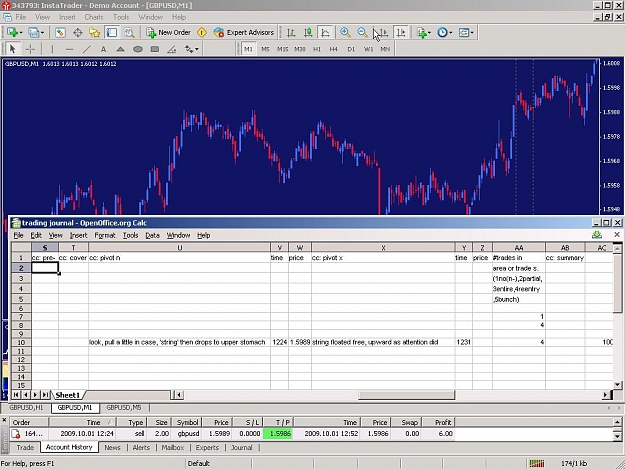Switch chart to bar chart icon
The height and width of the screenshot is (469, 625).
coord(291,33)
